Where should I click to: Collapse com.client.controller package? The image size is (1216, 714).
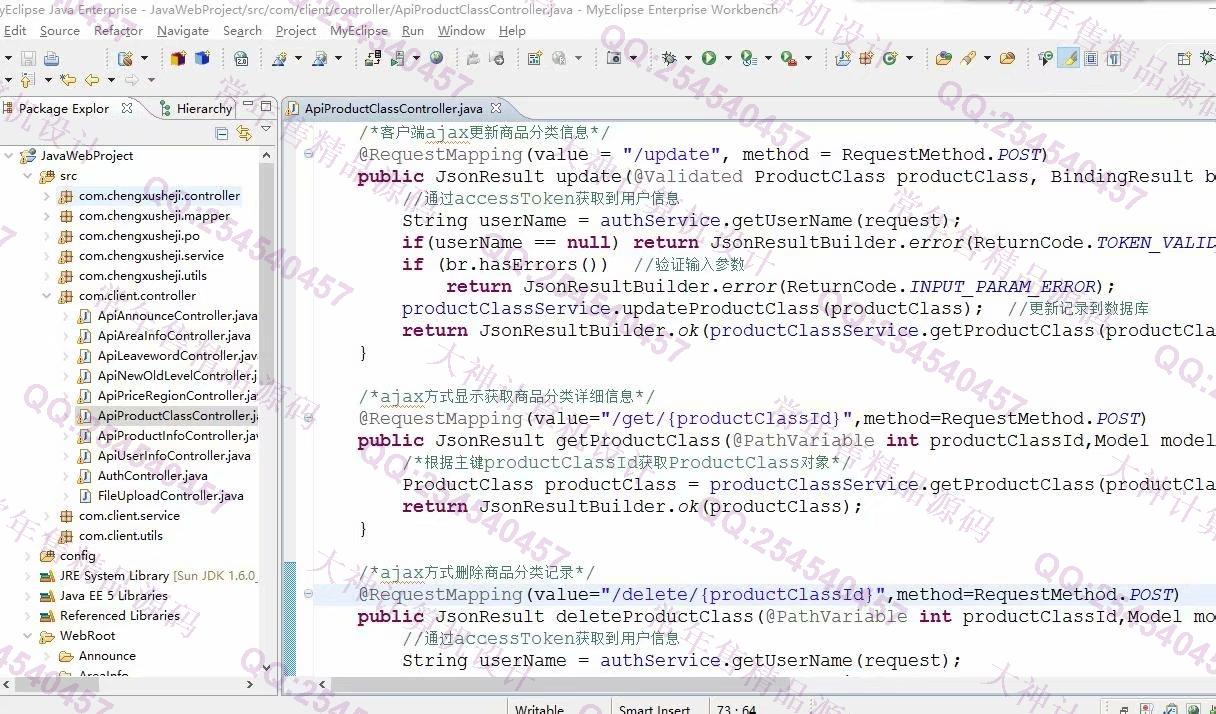47,296
